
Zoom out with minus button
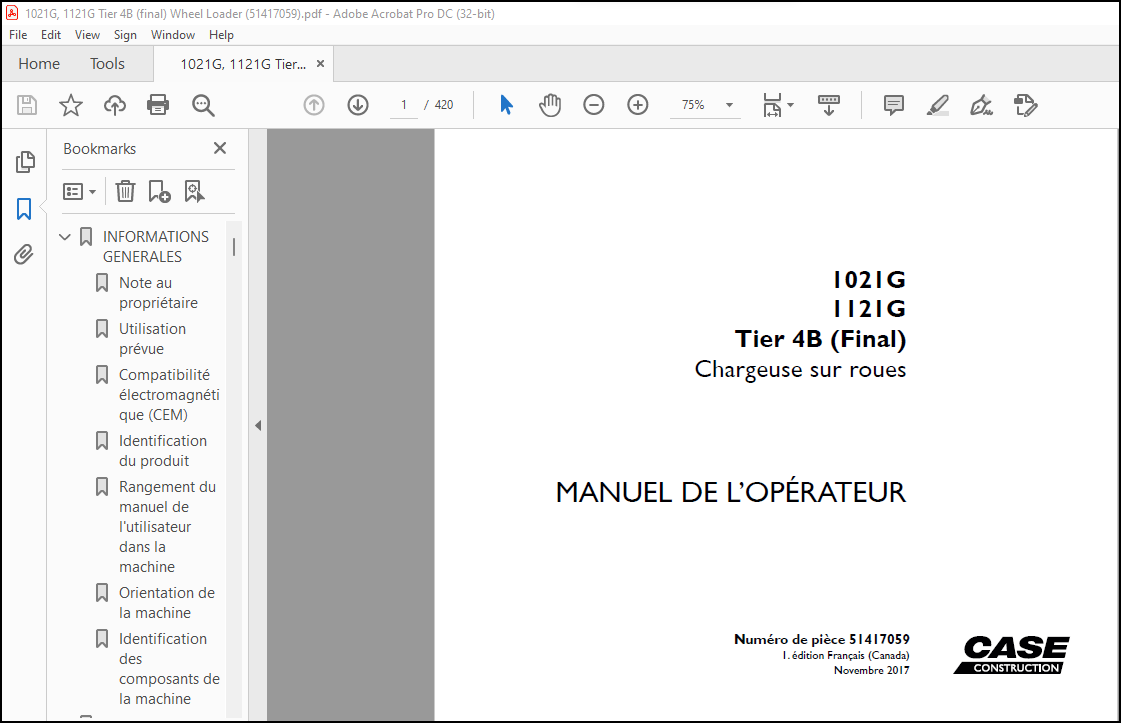click(593, 105)
